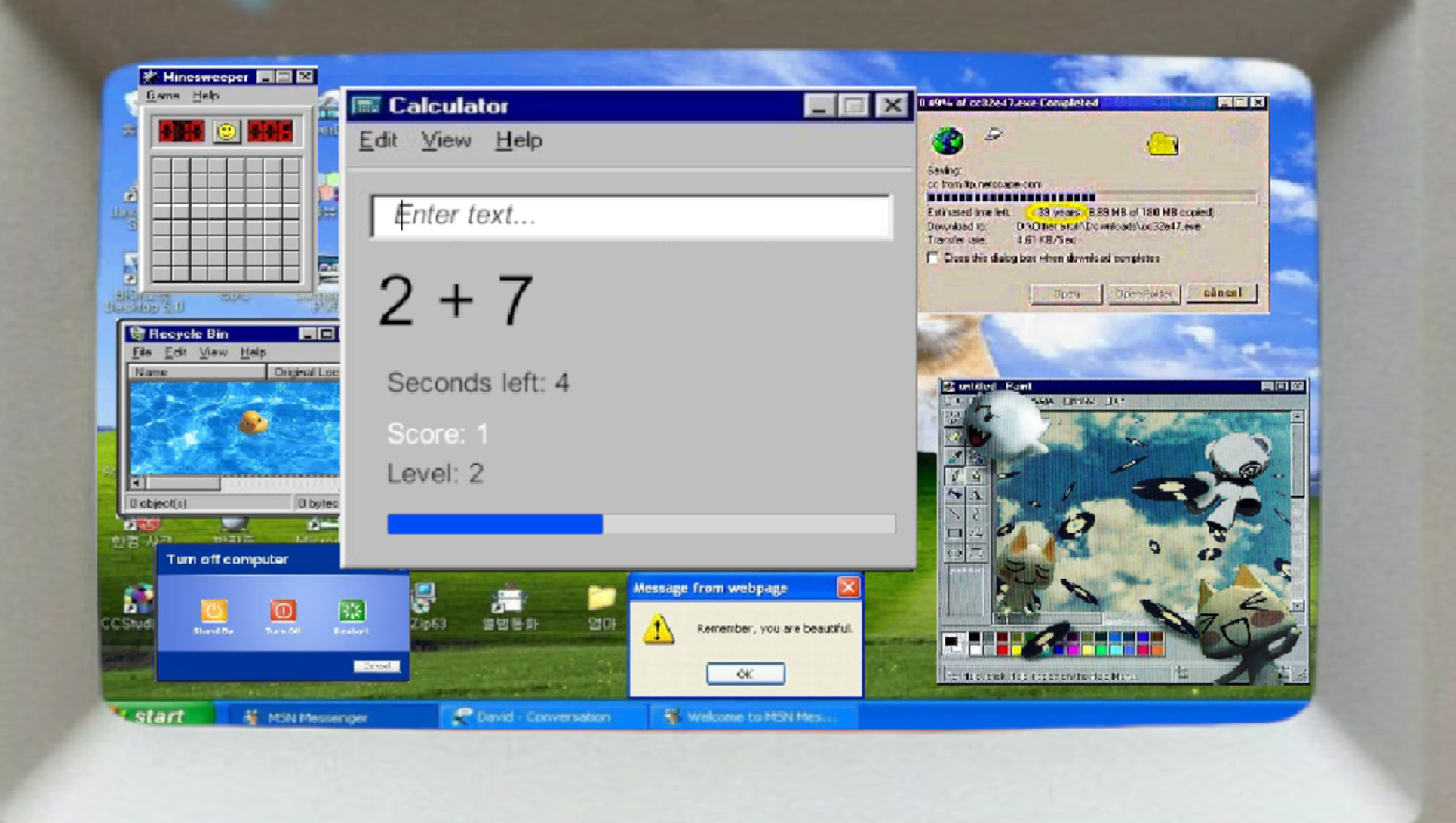Select the eyedropper tool in Paint
Image resolution: width=1456 pixels, height=823 pixels.
coord(955,456)
